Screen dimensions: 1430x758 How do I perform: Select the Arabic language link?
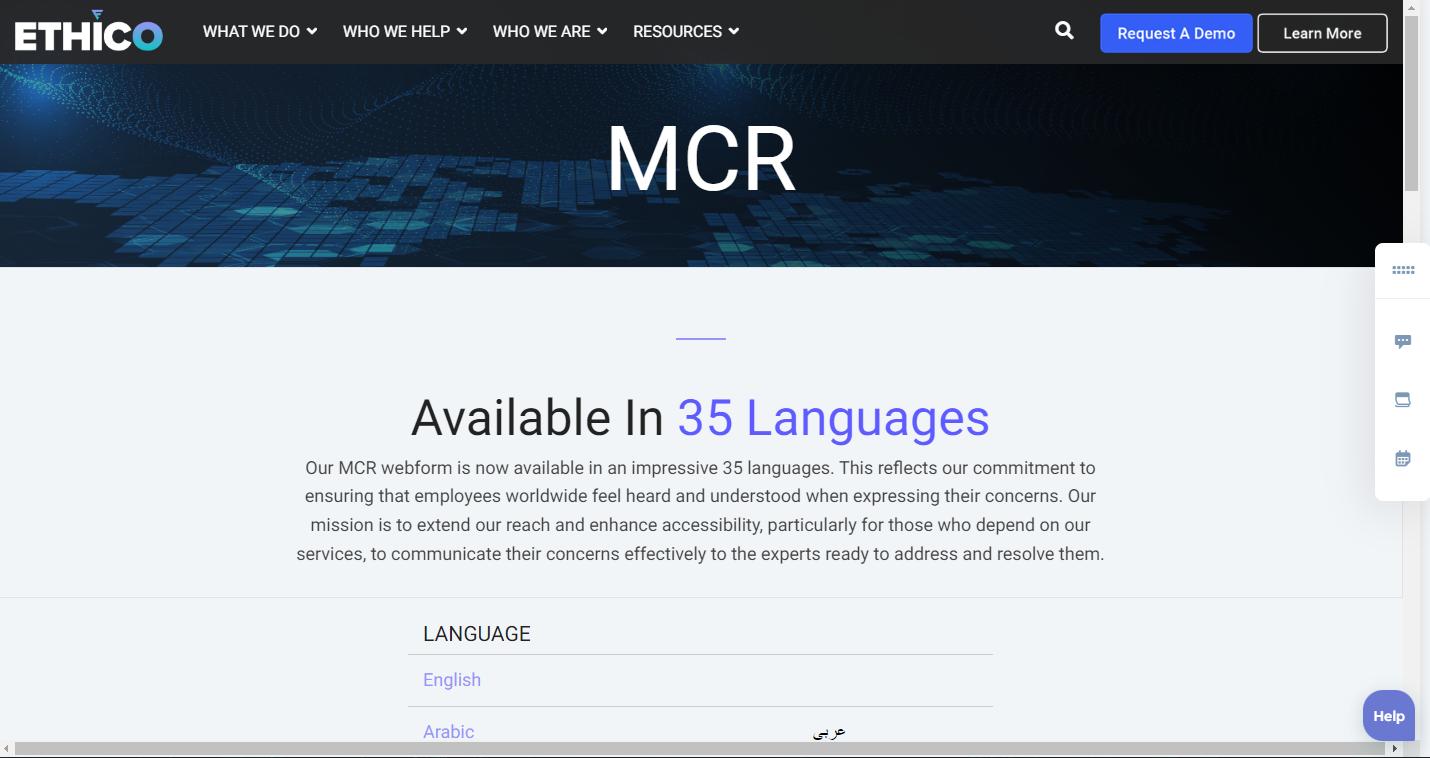[448, 731]
